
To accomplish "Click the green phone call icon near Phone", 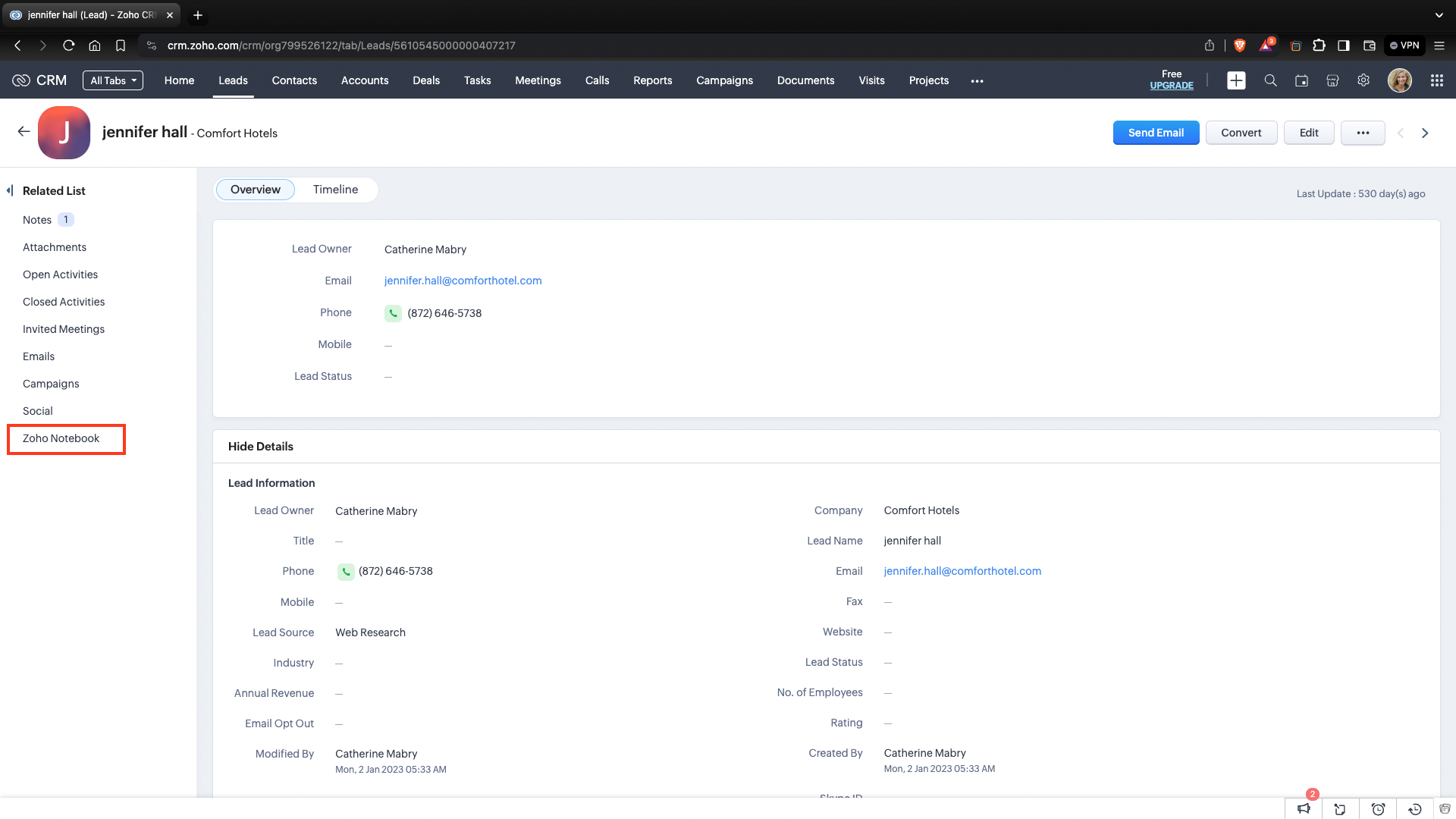I will pos(393,313).
